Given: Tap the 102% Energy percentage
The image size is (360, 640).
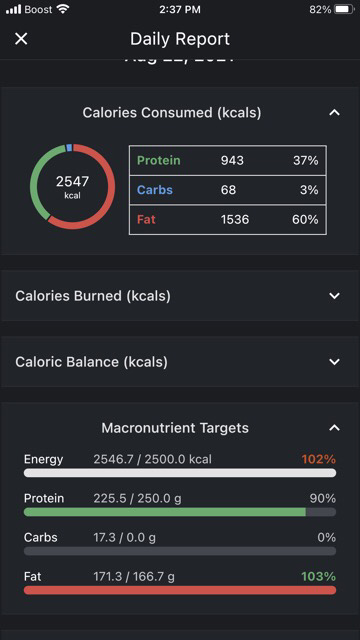Looking at the screenshot, I should tap(319, 460).
